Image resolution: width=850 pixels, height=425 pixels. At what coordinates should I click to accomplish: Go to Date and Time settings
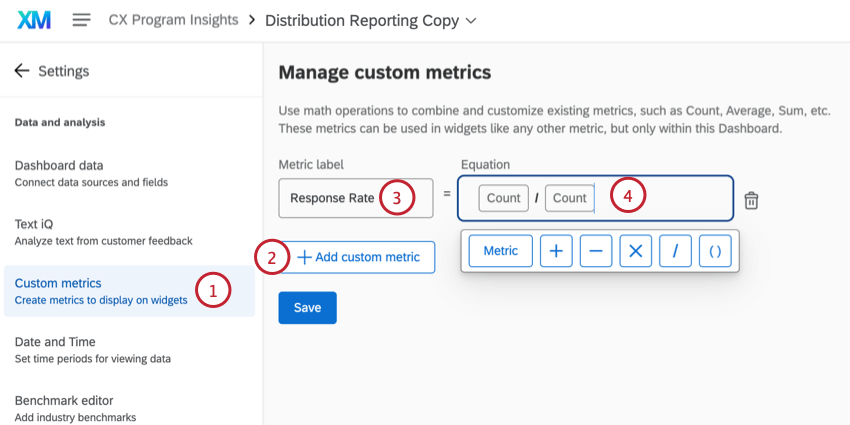coord(92,349)
